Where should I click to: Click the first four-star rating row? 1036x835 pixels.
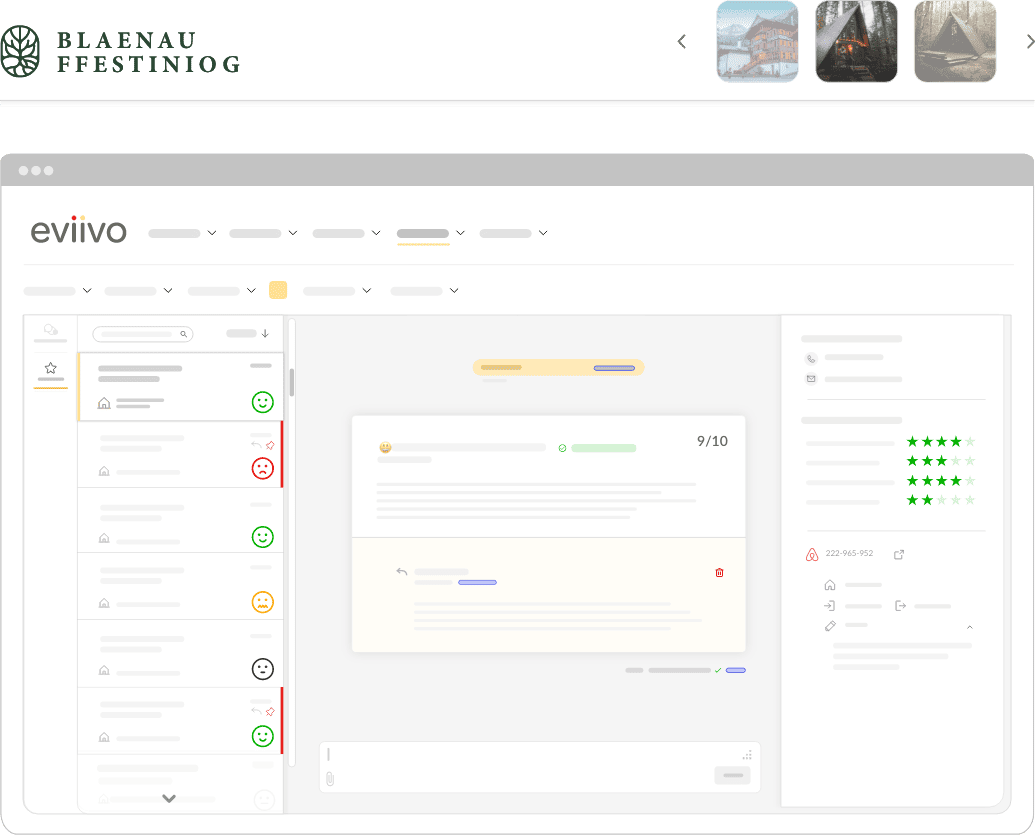pos(891,441)
